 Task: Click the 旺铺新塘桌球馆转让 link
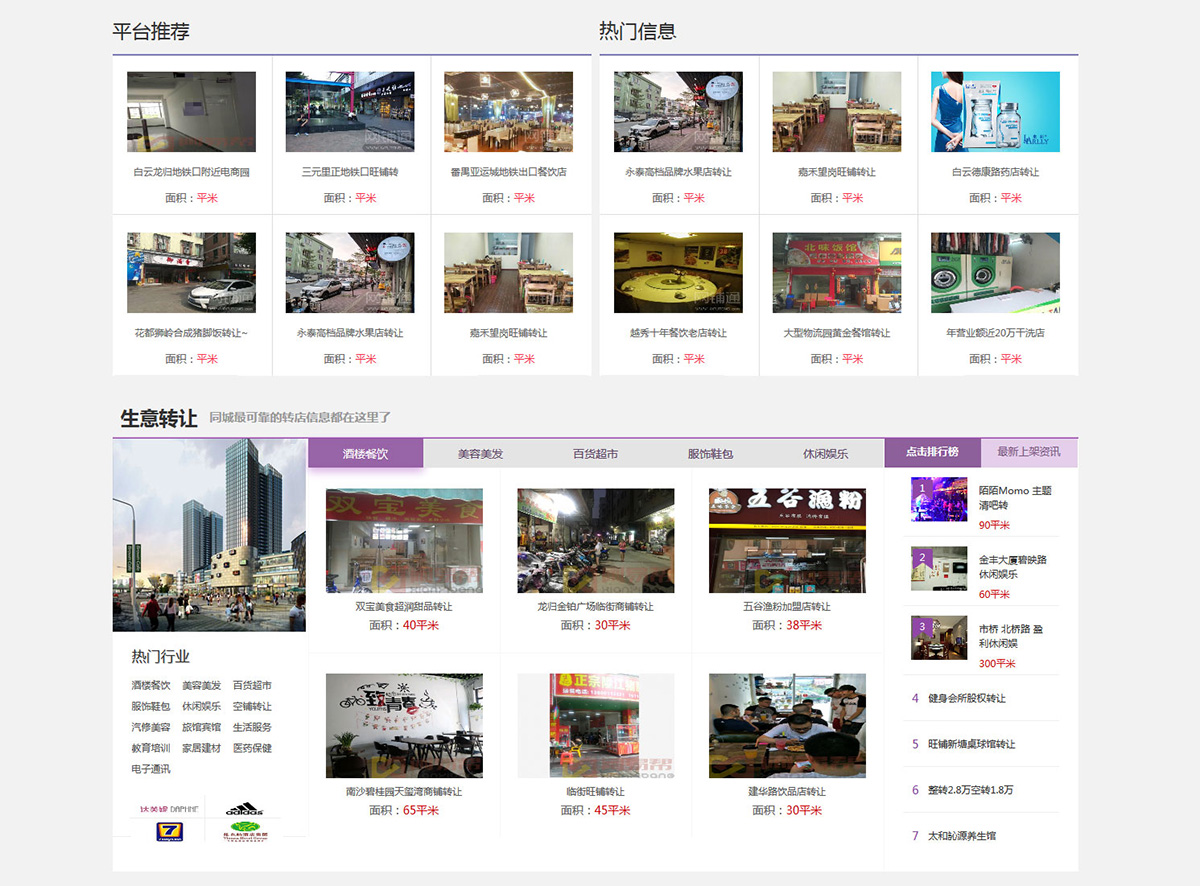click(x=971, y=744)
